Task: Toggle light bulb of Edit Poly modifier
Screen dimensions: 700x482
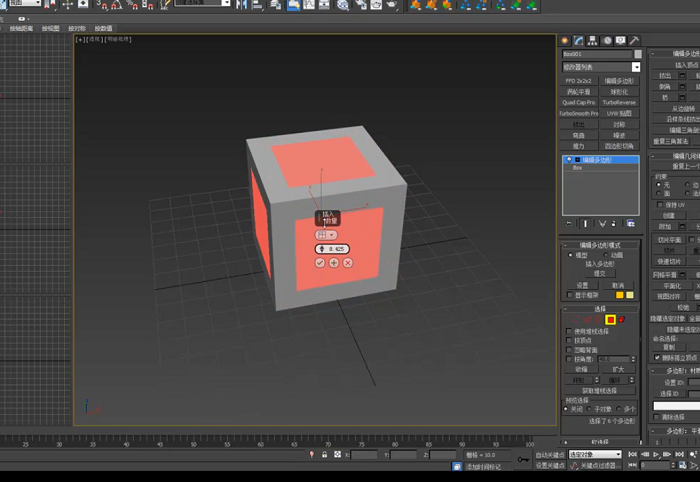Action: (x=569, y=160)
